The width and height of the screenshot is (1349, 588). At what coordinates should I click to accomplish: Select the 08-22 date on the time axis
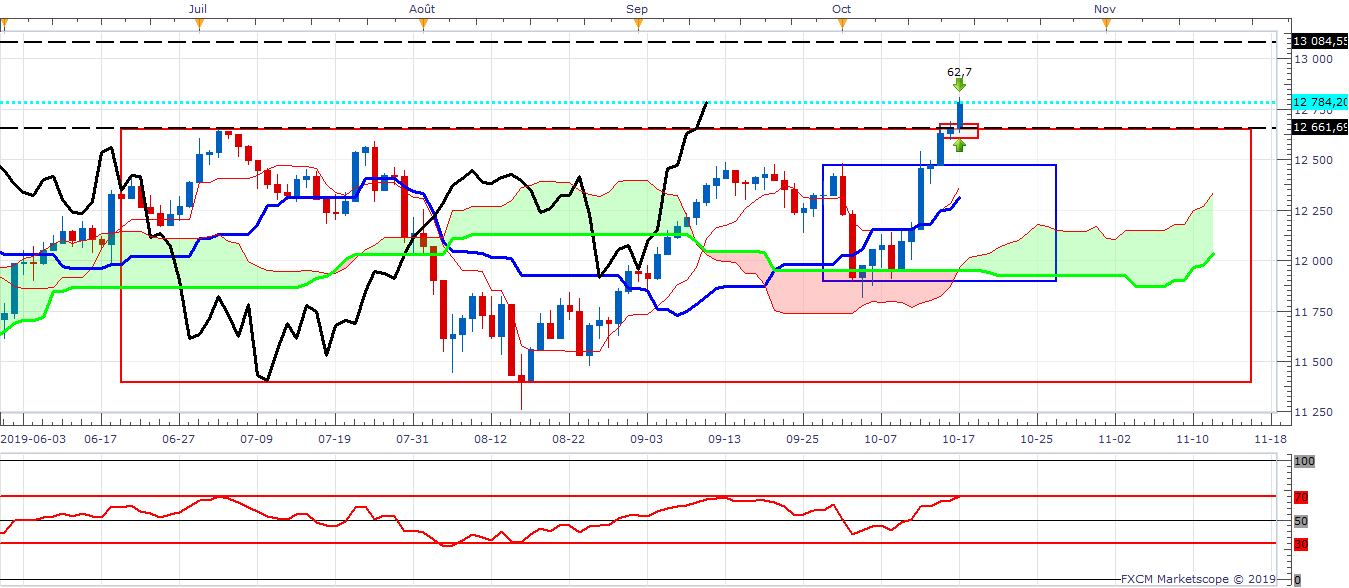[568, 438]
